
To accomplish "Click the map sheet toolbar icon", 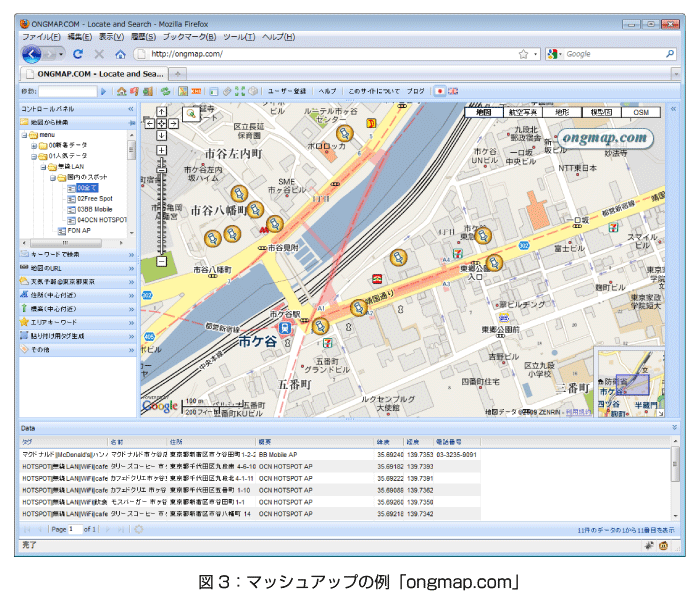I will pos(183,92).
